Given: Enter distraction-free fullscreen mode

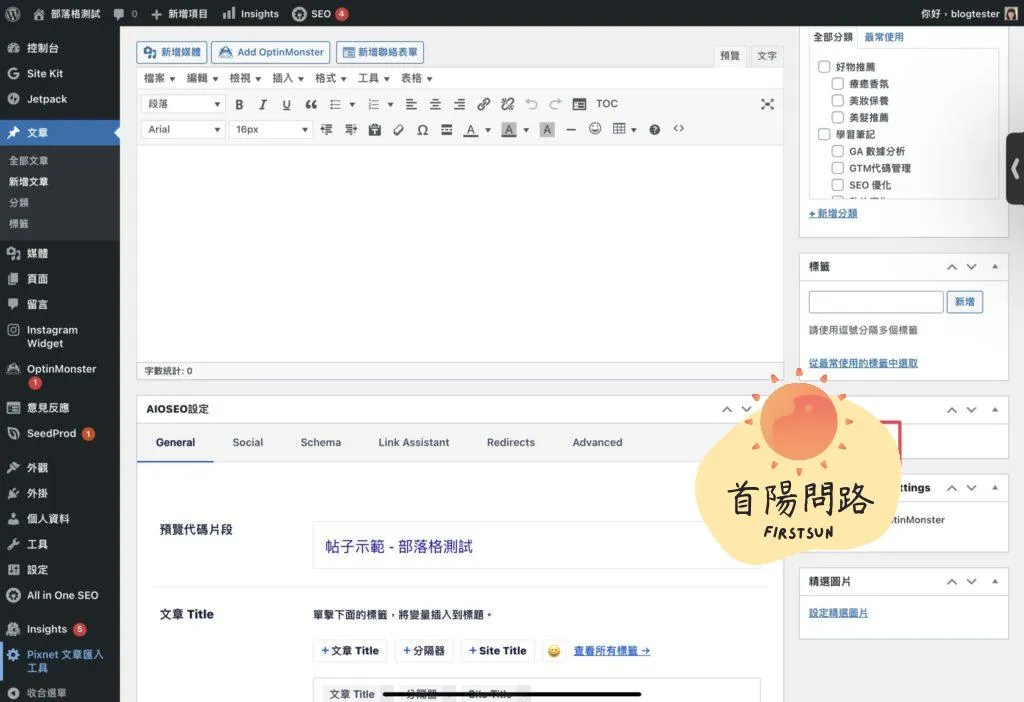Looking at the screenshot, I should (767, 104).
